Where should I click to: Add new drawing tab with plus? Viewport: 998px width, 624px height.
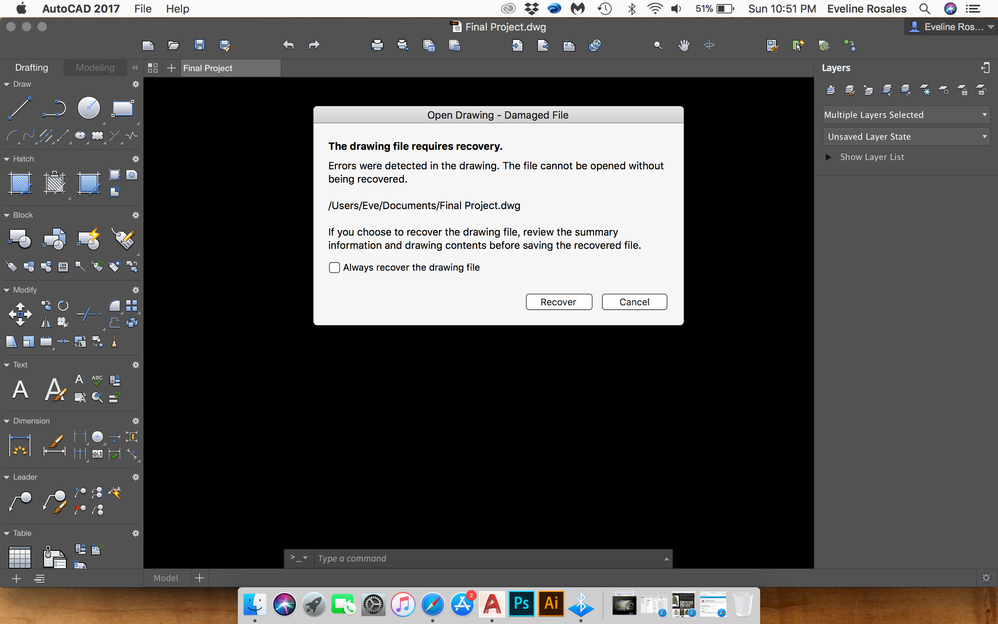point(171,68)
